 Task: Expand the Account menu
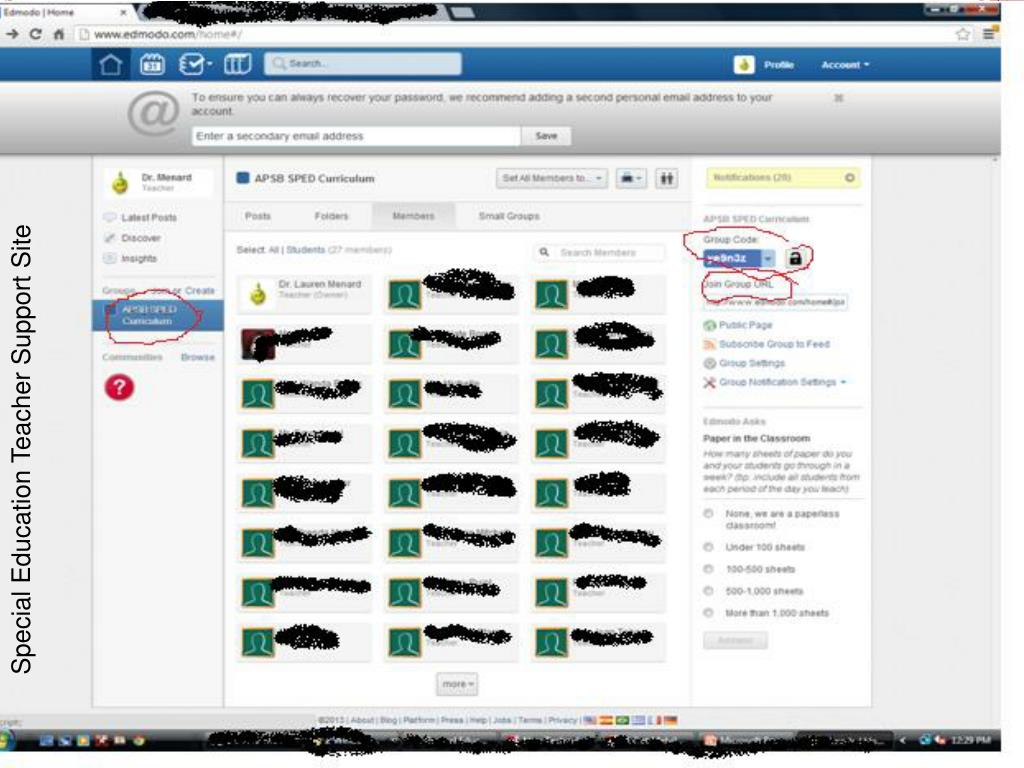point(845,65)
